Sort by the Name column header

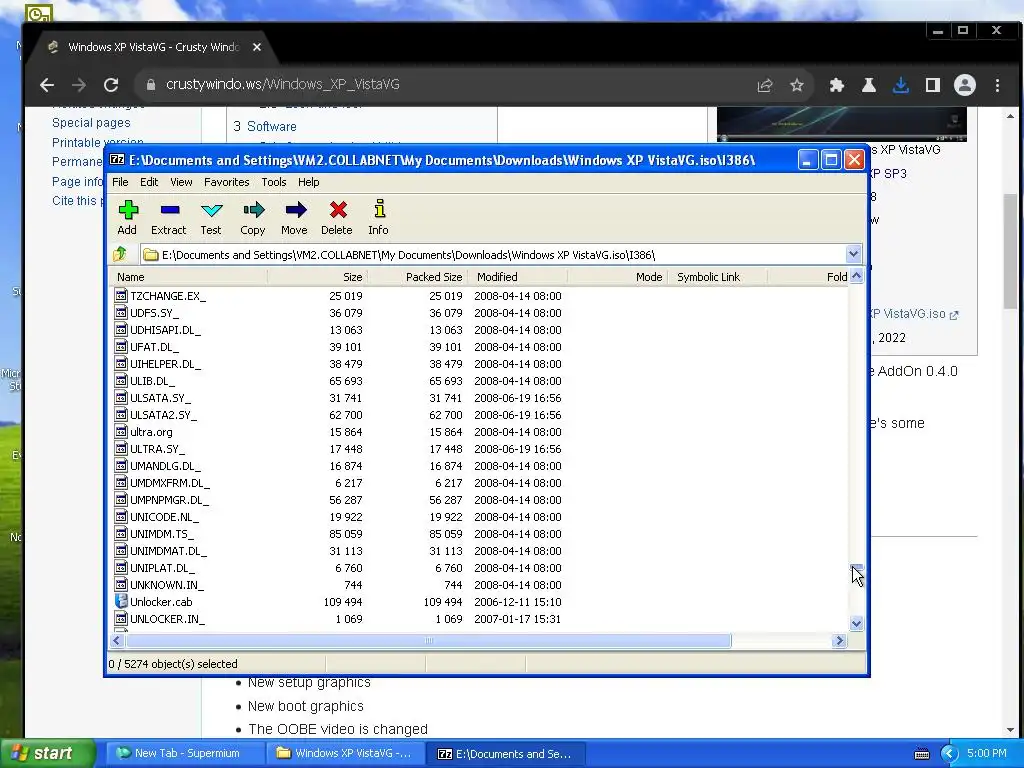(188, 277)
